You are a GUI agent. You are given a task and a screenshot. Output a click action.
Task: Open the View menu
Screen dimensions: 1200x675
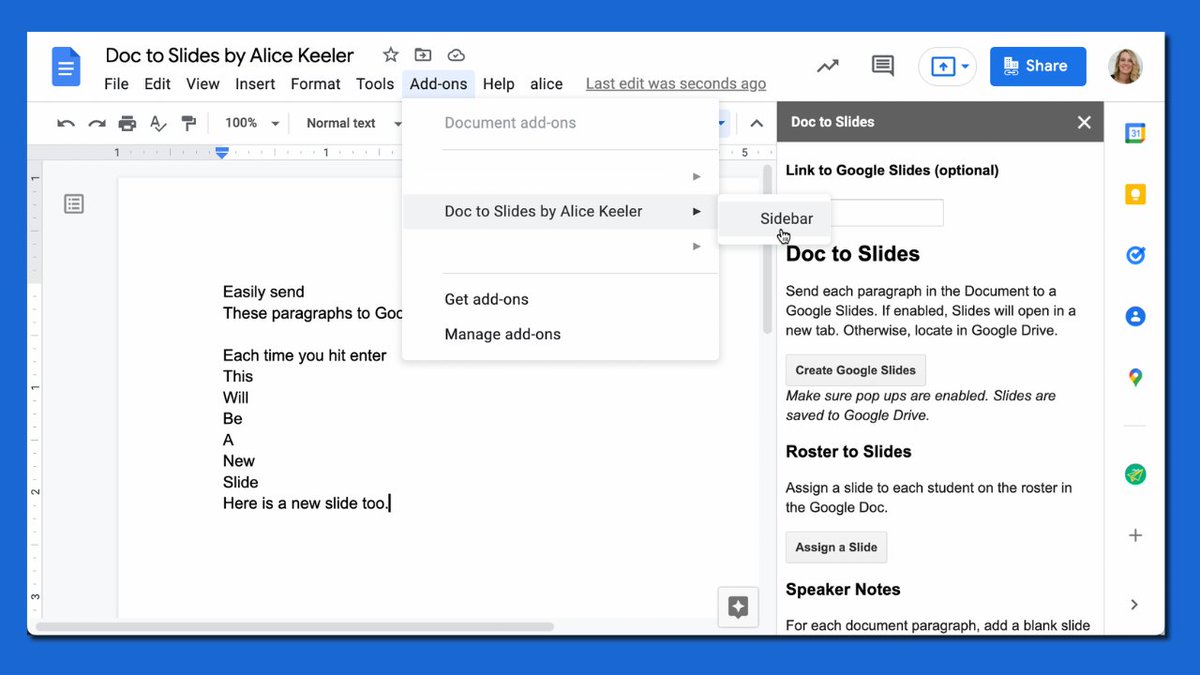pos(203,84)
